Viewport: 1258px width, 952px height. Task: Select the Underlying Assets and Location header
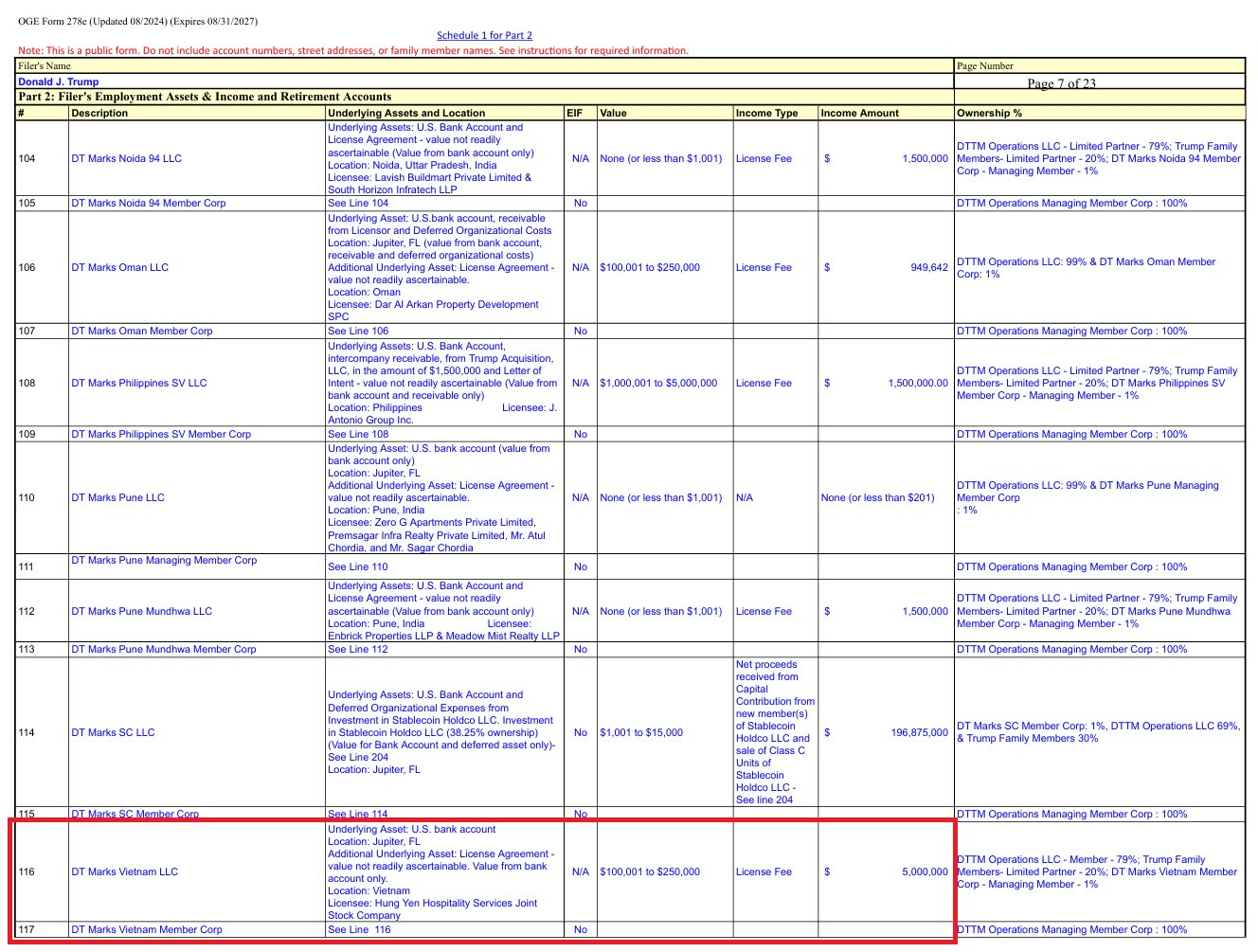[x=406, y=113]
